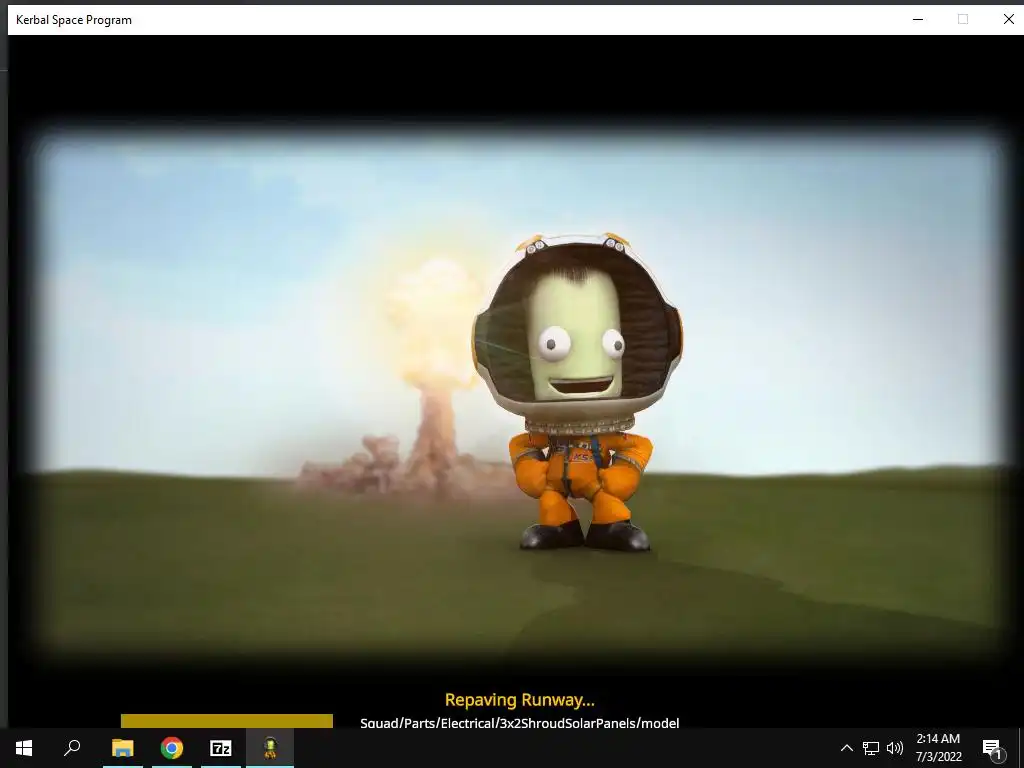Screen dimensions: 1024x768
Task: Open the notification action center
Action: 992,748
